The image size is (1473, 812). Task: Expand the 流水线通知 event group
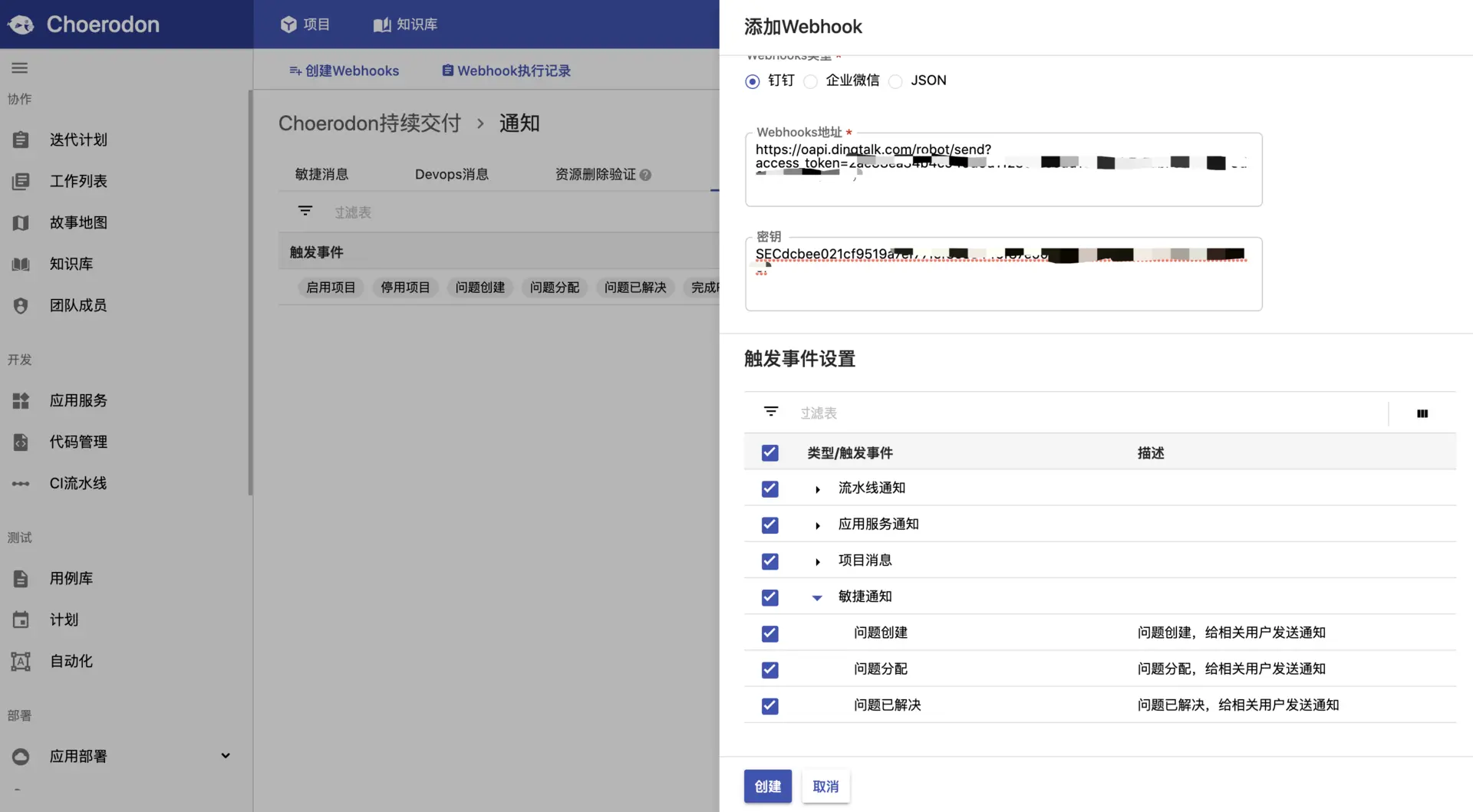[816, 488]
